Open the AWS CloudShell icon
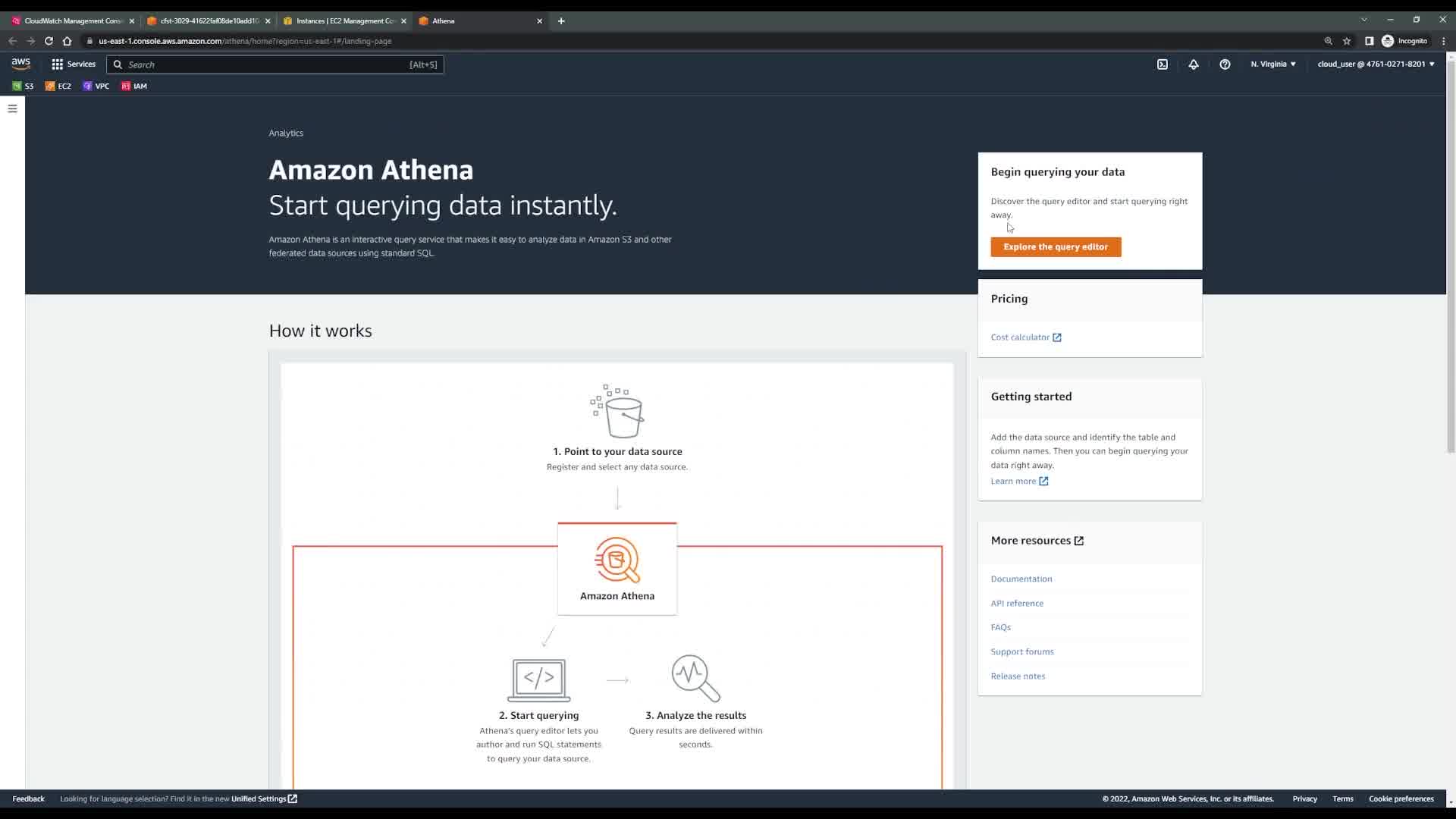 pos(1163,64)
